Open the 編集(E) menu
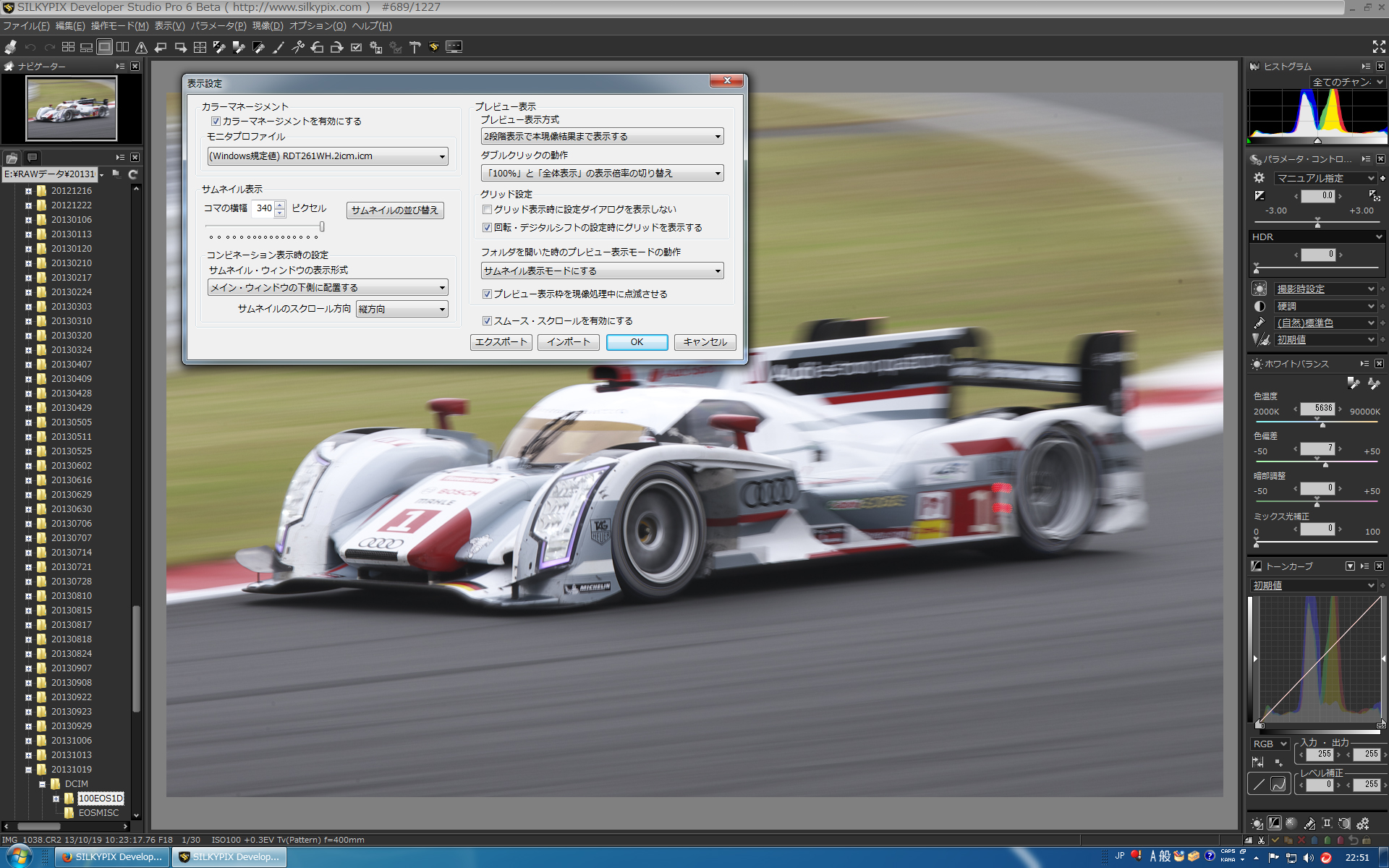 (x=70, y=26)
